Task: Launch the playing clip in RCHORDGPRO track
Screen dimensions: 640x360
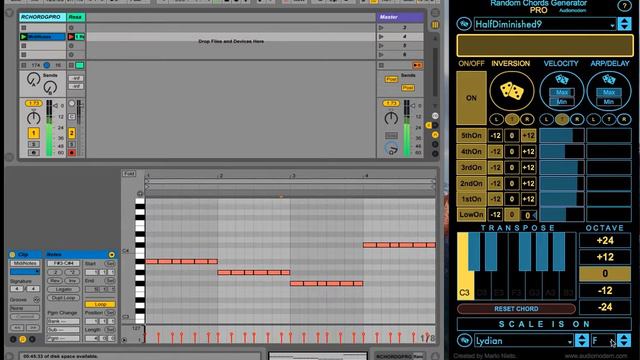Action: 24,37
